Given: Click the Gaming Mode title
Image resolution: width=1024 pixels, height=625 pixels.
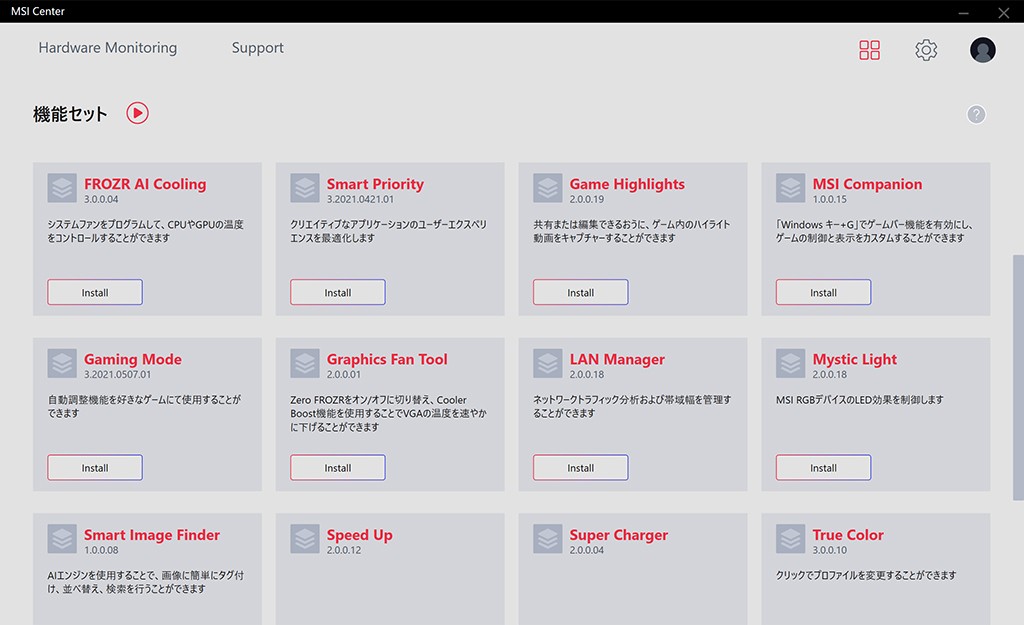Looking at the screenshot, I should [133, 359].
